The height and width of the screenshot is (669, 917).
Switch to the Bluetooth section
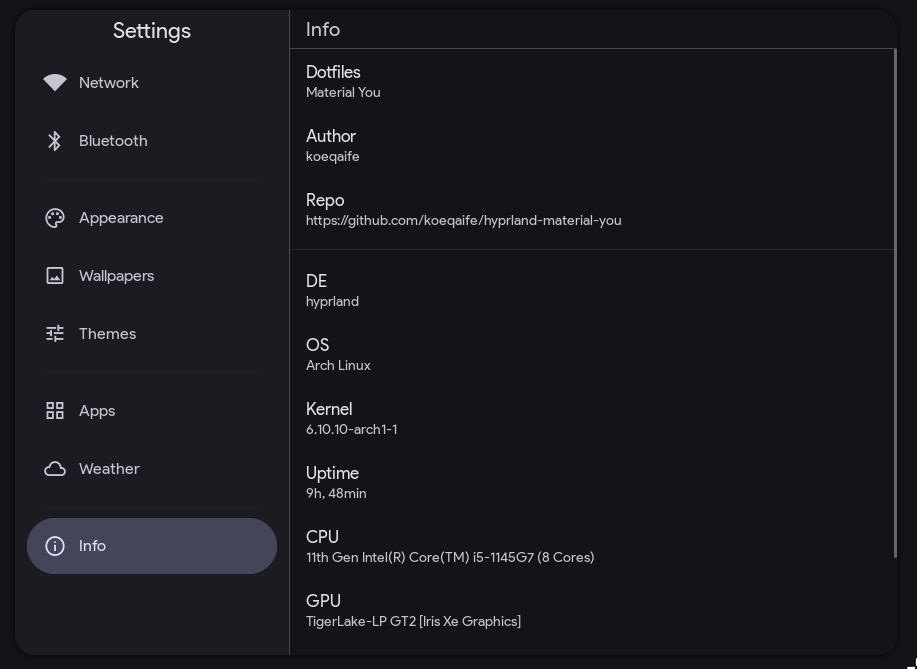(x=113, y=141)
